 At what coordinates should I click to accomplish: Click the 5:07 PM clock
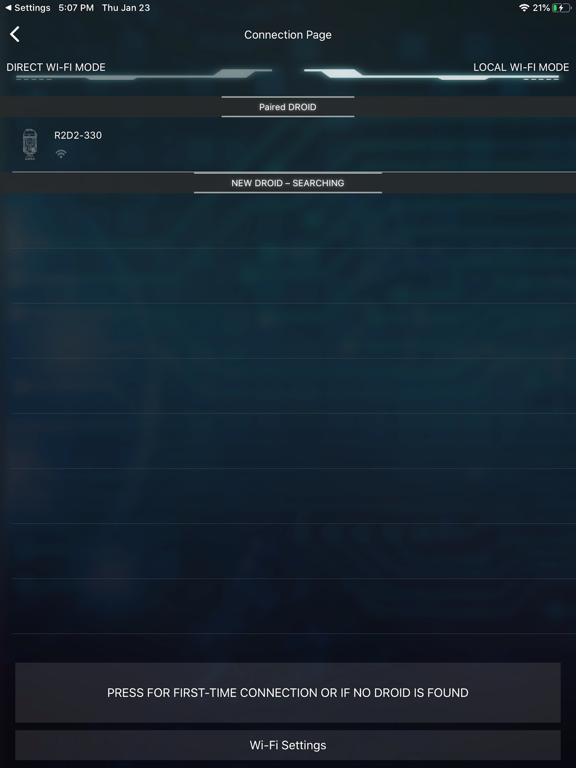76,8
